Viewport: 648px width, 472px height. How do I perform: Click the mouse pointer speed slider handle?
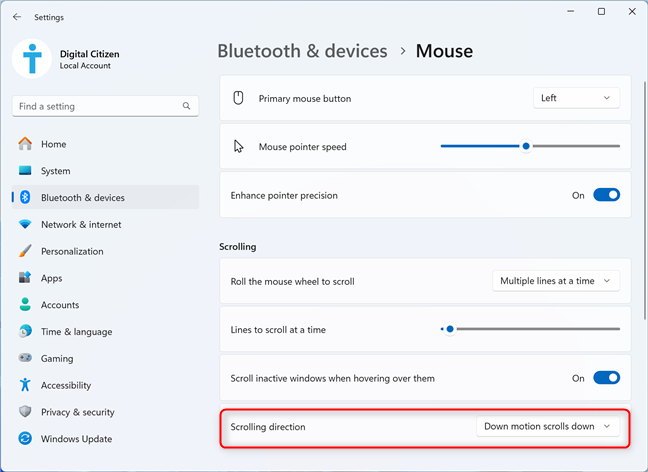[x=526, y=146]
